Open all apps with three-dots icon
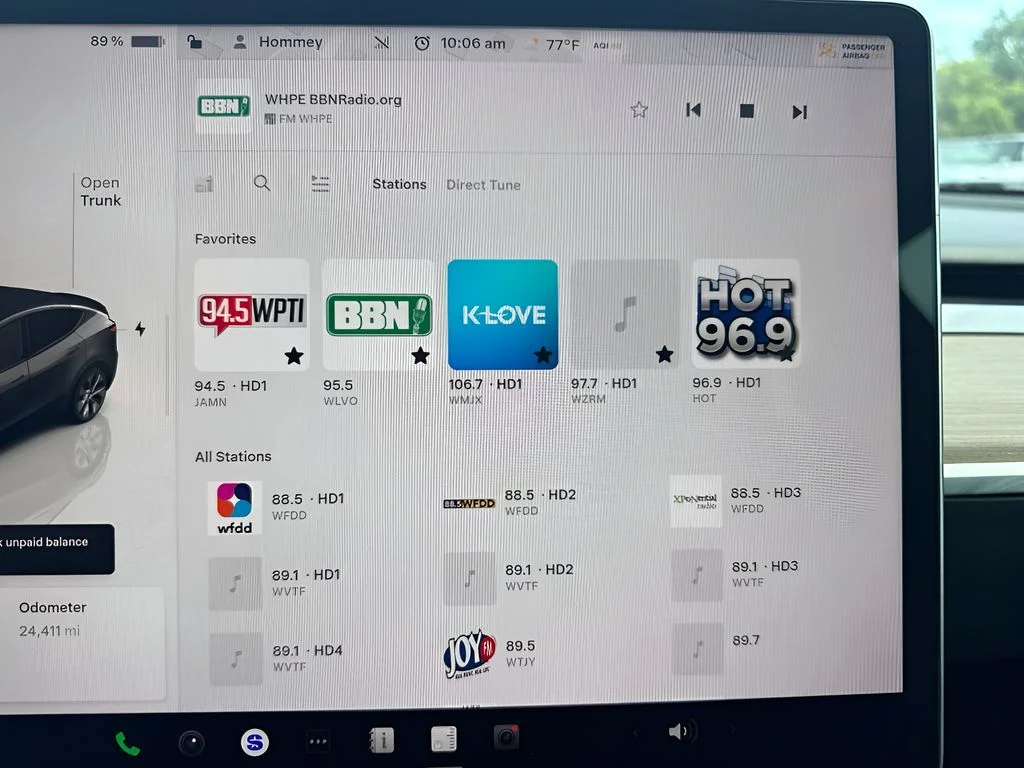The width and height of the screenshot is (1024, 768). (318, 741)
